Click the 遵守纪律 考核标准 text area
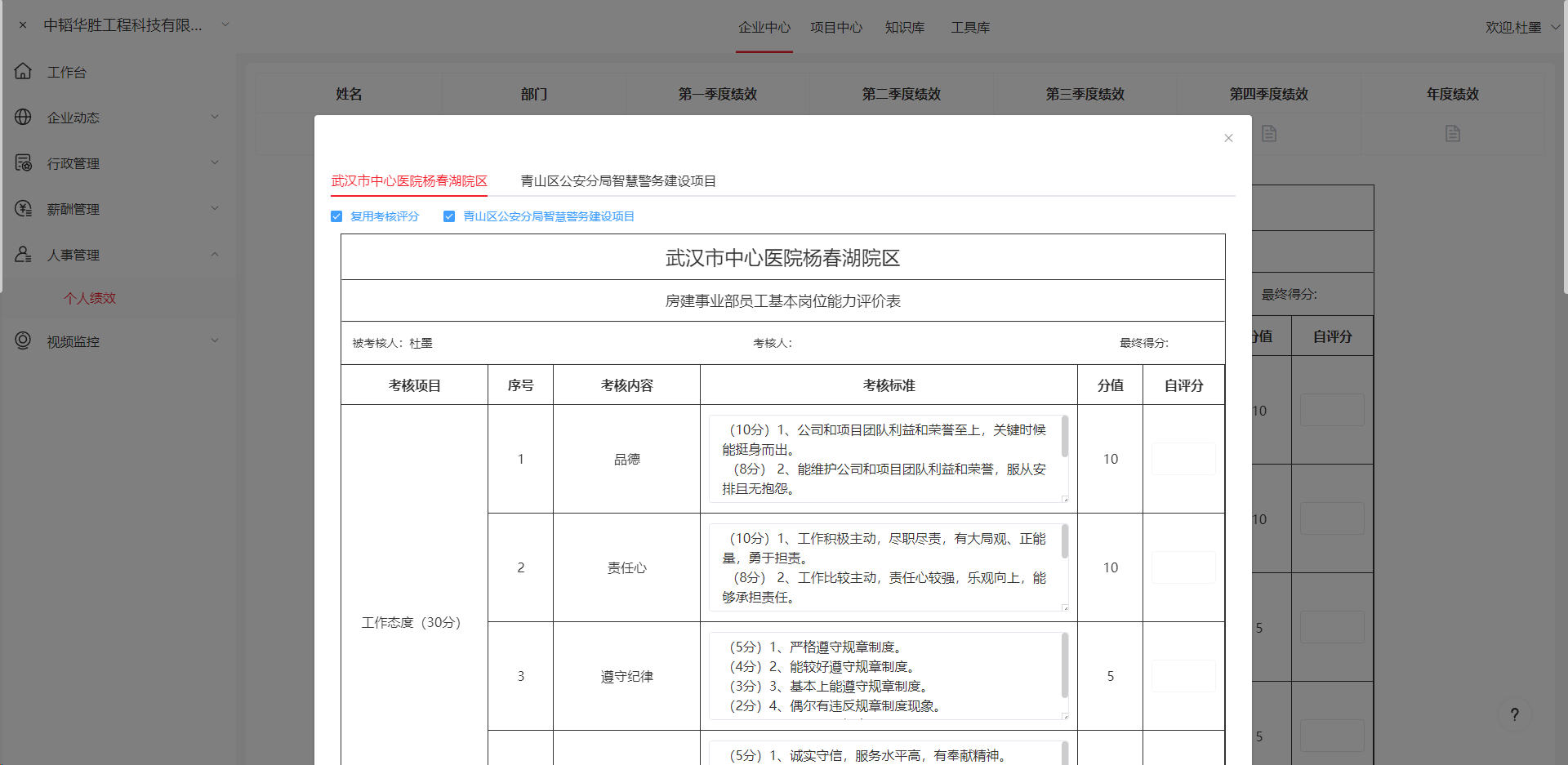Viewport: 1568px width, 765px height. (889, 676)
